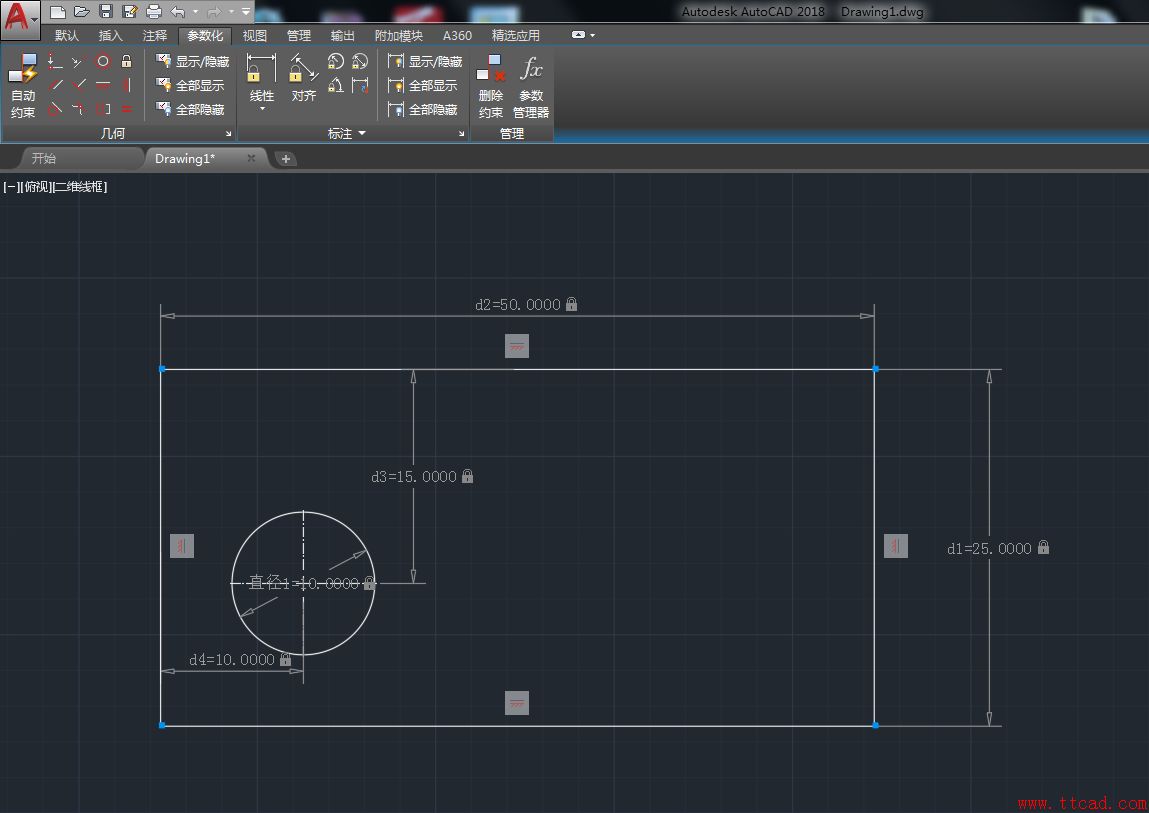Select the d2=50.0000 dimension constraint
This screenshot has height=813, width=1149.
coord(525,304)
